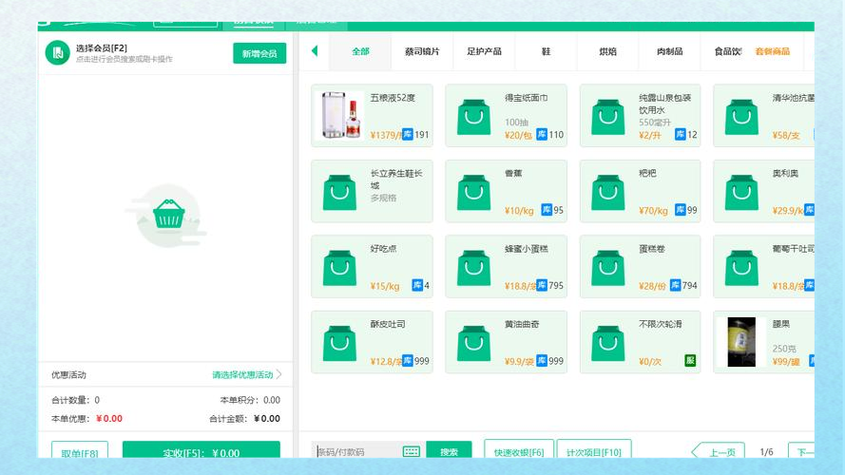Image resolution: width=845 pixels, height=475 pixels.
Task: Open 快速收银[F6] quick checkout
Action: pos(518,452)
